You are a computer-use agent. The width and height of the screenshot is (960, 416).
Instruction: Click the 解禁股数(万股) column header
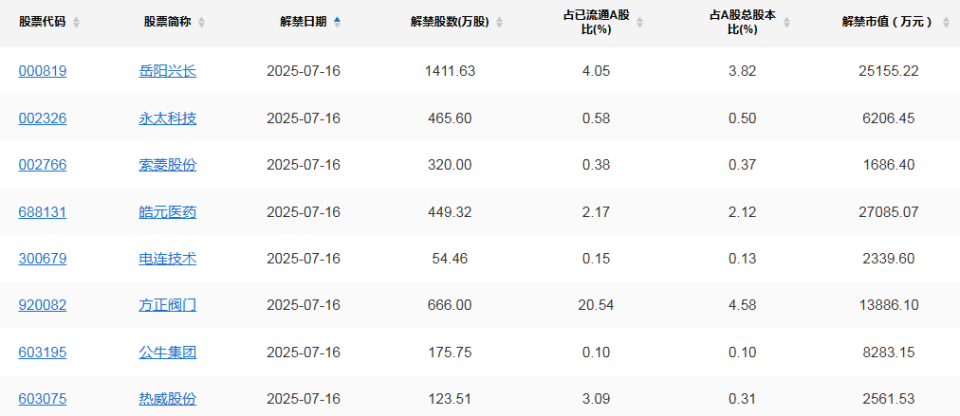coord(450,22)
